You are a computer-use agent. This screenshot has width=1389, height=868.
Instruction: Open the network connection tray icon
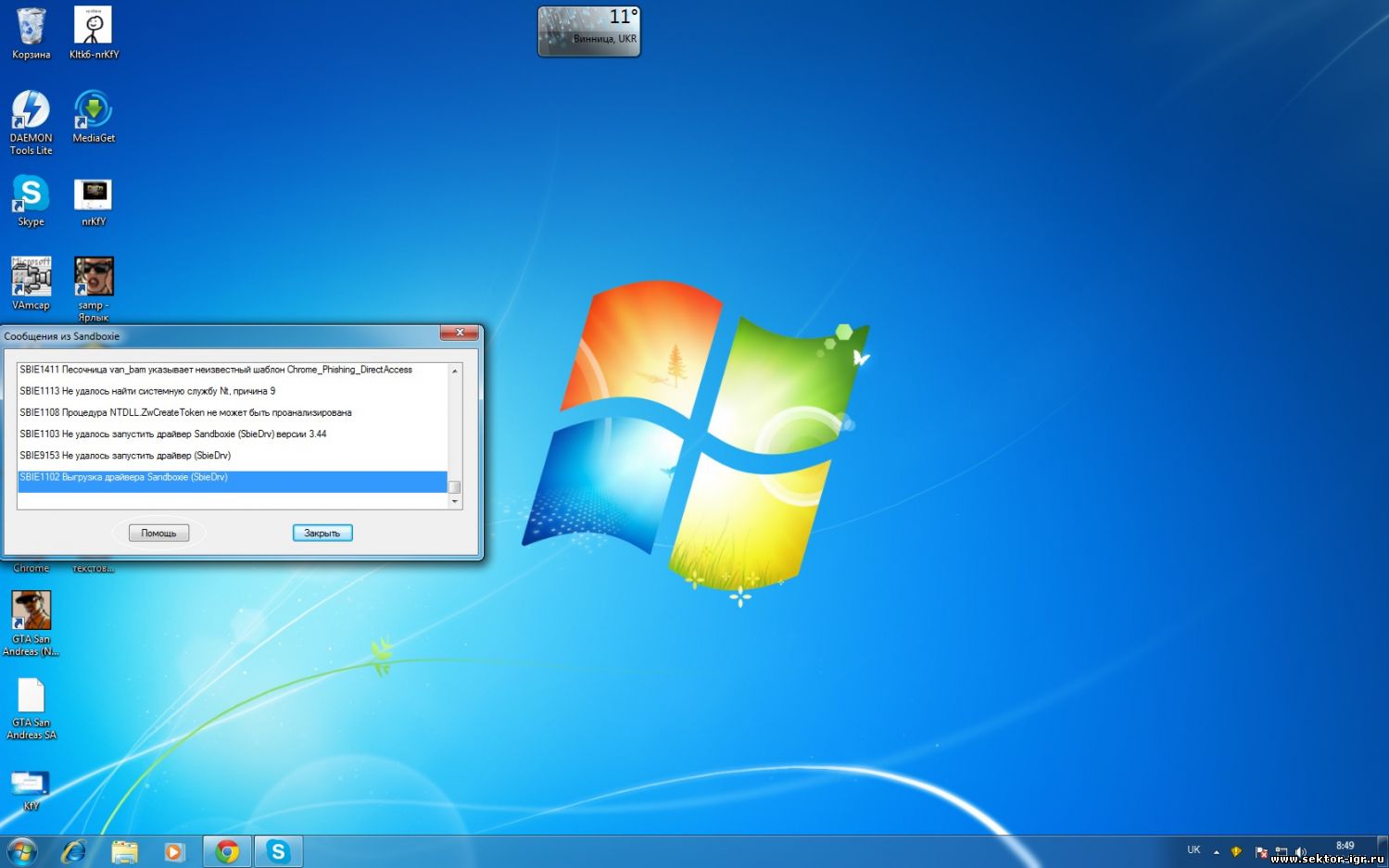pyautogui.click(x=1282, y=851)
